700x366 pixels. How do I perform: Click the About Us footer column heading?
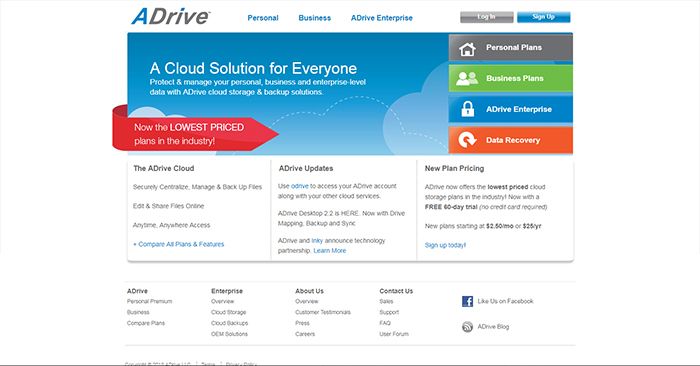point(309,291)
